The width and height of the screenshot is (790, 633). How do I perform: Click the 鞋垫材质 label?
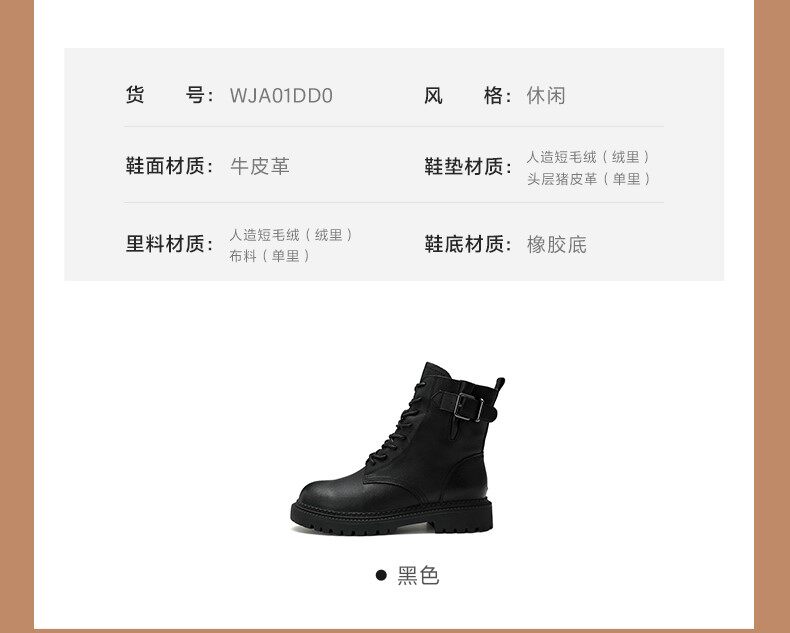tap(468, 166)
